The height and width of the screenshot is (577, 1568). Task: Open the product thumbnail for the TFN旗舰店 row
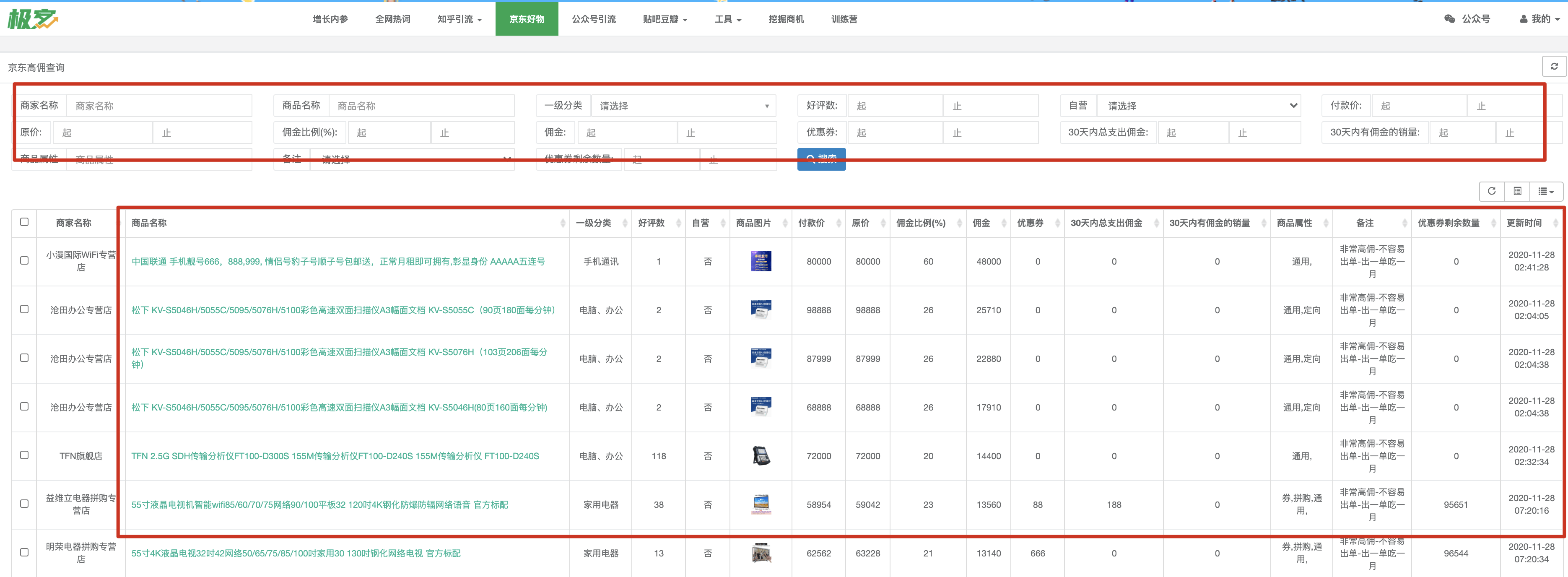[x=761, y=456]
